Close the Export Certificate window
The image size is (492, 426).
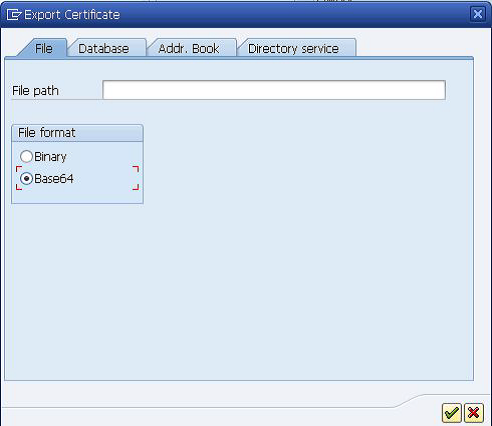[x=477, y=14]
